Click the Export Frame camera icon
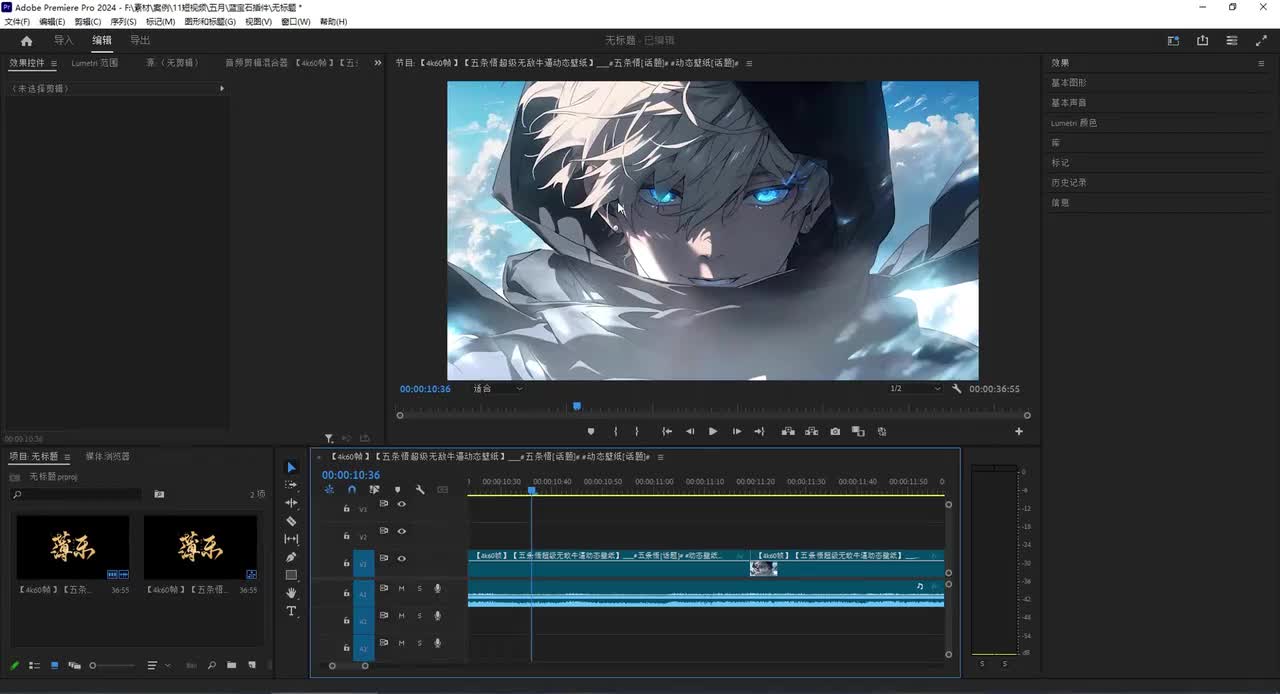The height and width of the screenshot is (694, 1280). click(835, 432)
